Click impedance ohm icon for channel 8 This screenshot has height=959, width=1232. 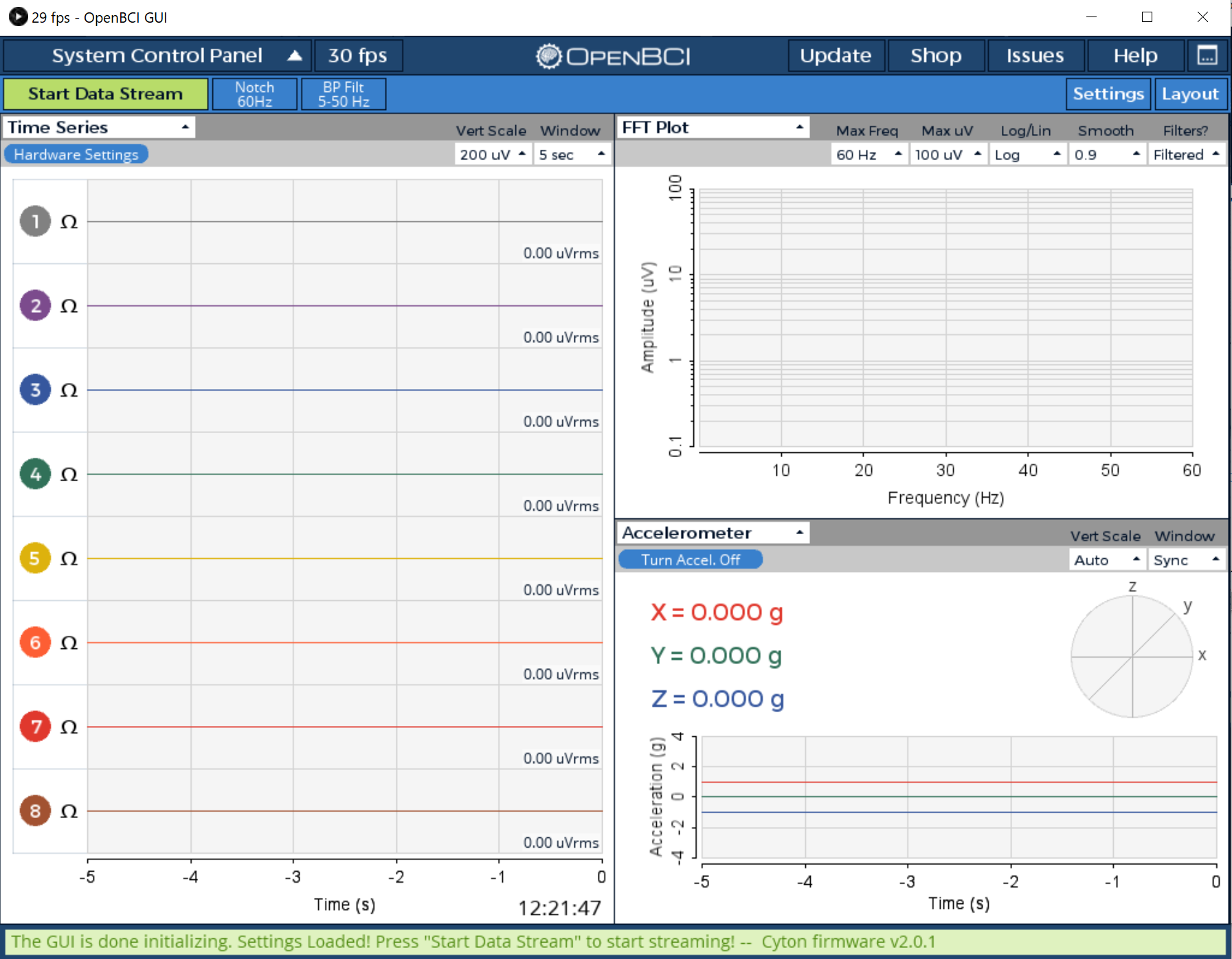point(69,811)
